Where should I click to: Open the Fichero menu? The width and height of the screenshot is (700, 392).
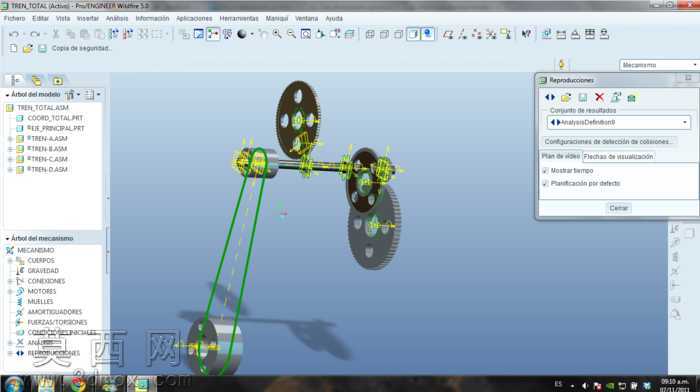pyautogui.click(x=15, y=18)
